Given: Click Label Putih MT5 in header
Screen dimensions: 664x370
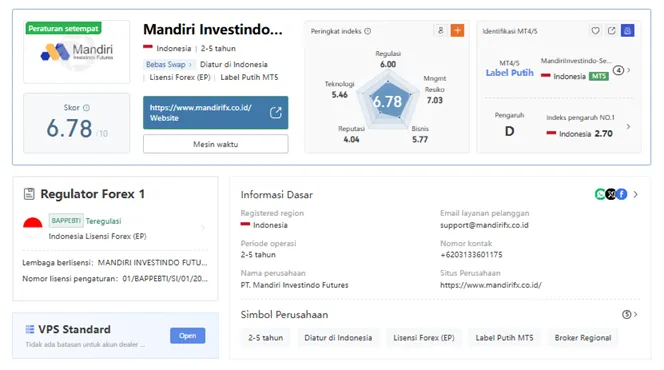Looking at the screenshot, I should 249,77.
